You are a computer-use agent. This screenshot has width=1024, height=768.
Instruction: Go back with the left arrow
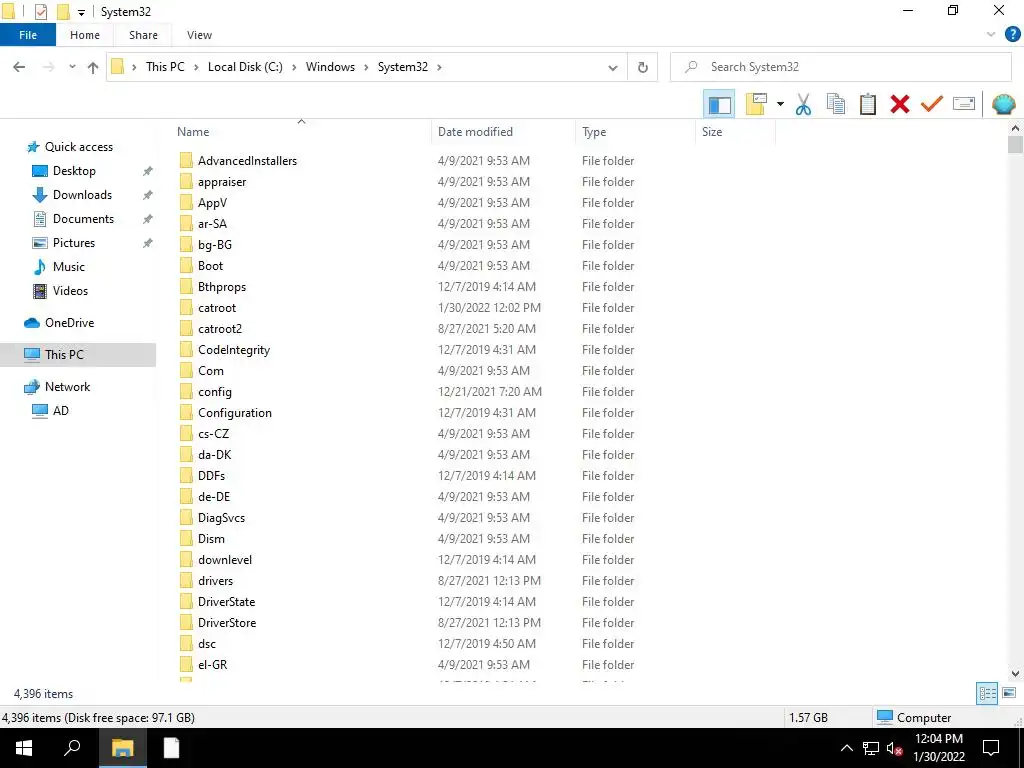click(x=19, y=67)
